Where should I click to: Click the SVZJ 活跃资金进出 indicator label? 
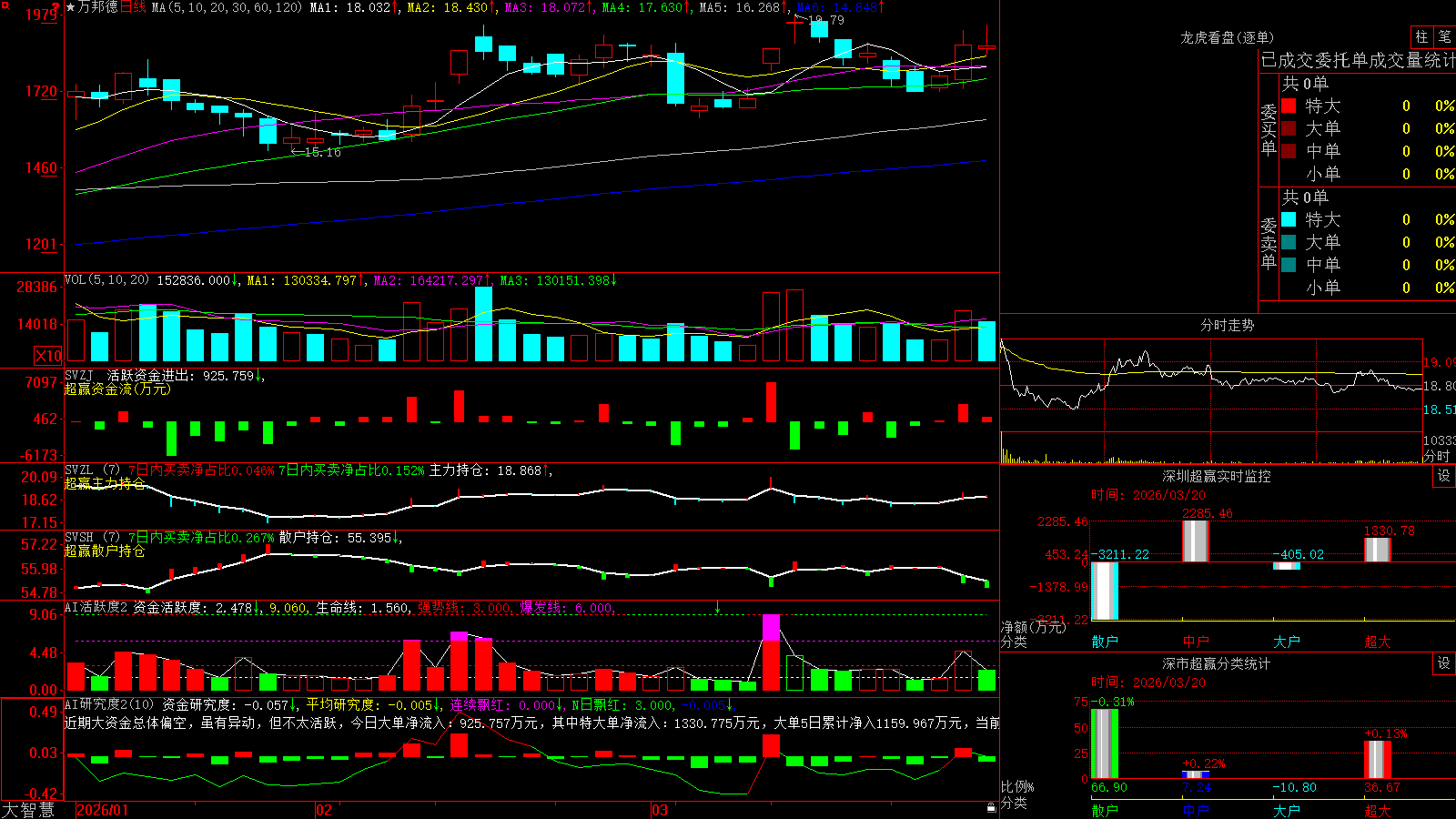point(130,375)
